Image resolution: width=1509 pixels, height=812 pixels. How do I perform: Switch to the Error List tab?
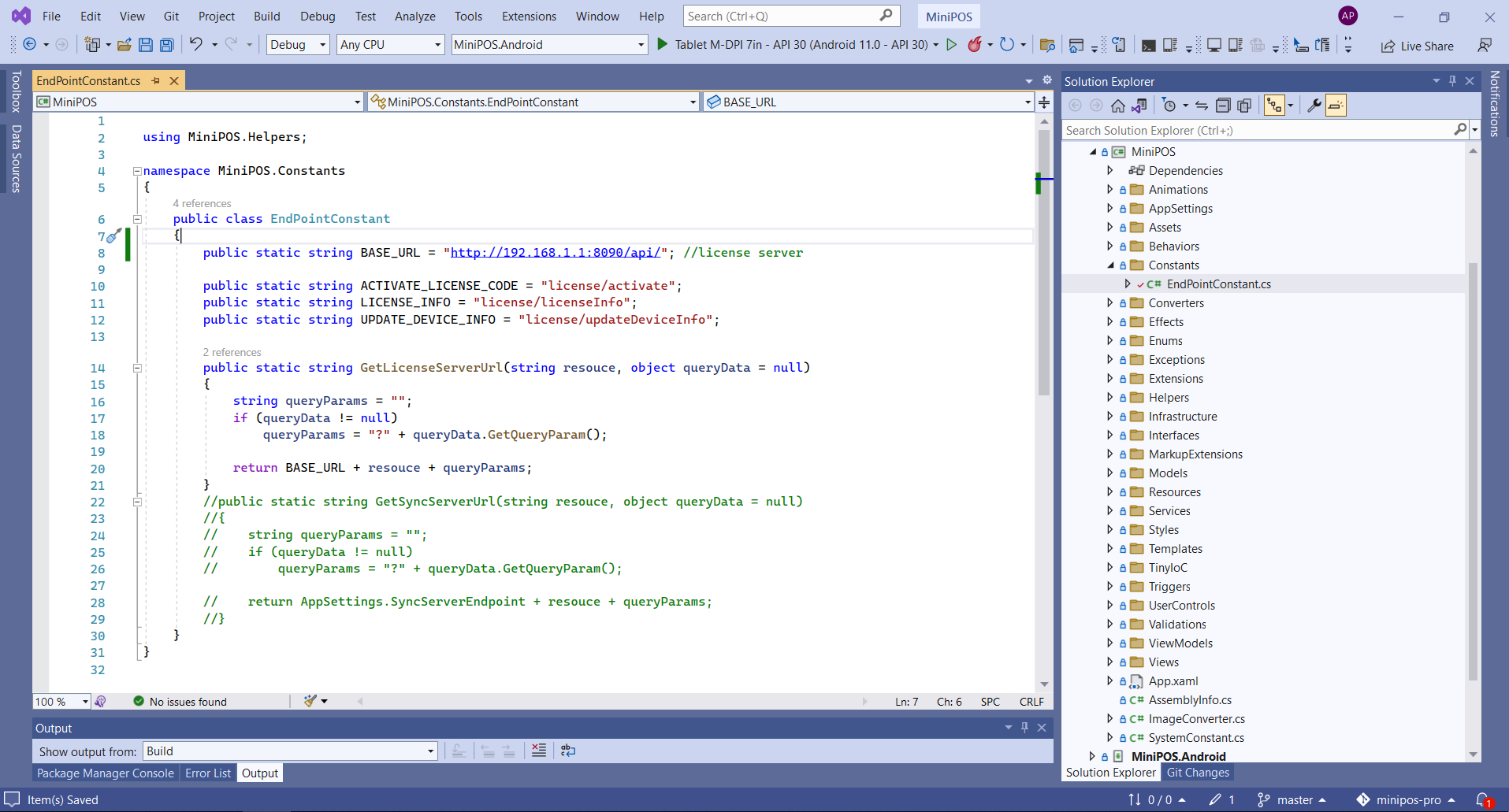point(208,773)
